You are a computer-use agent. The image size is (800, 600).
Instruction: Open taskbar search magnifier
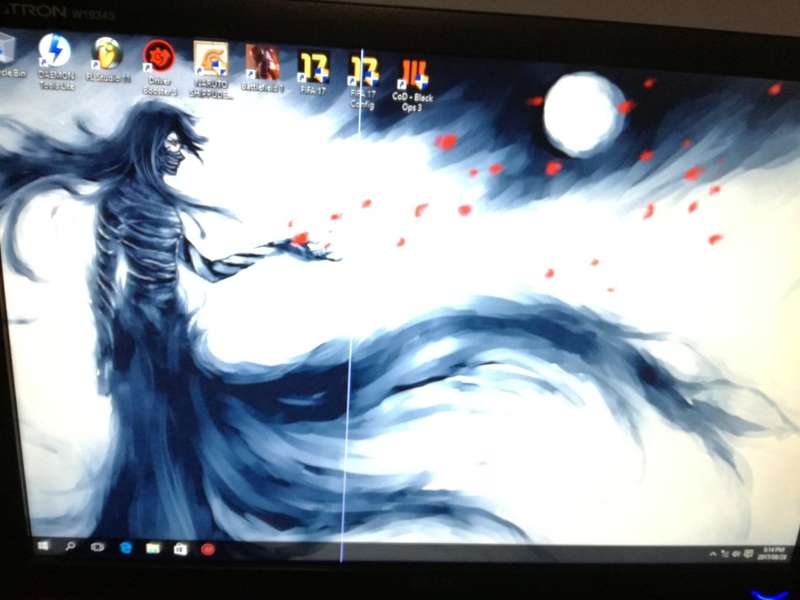[70, 546]
